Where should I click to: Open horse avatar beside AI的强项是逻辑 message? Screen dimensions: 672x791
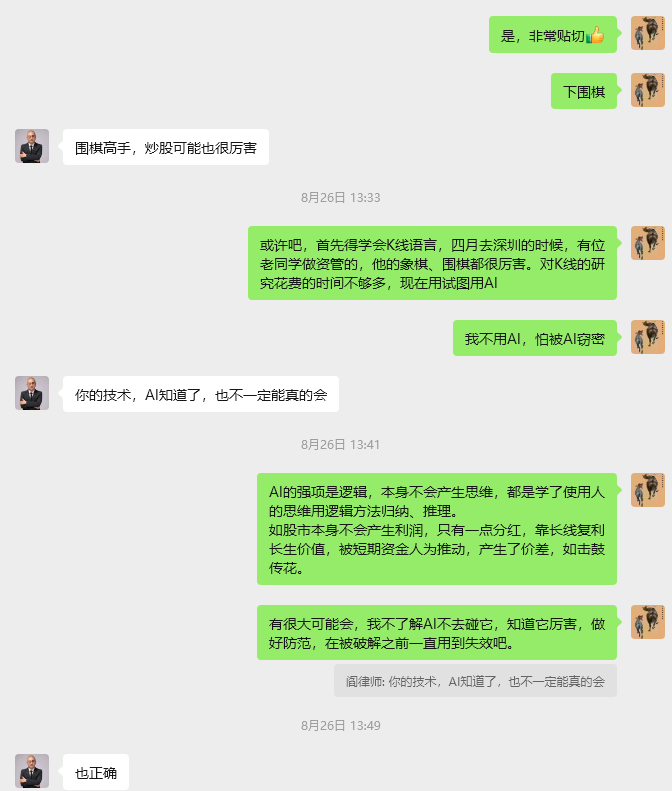pos(648,490)
